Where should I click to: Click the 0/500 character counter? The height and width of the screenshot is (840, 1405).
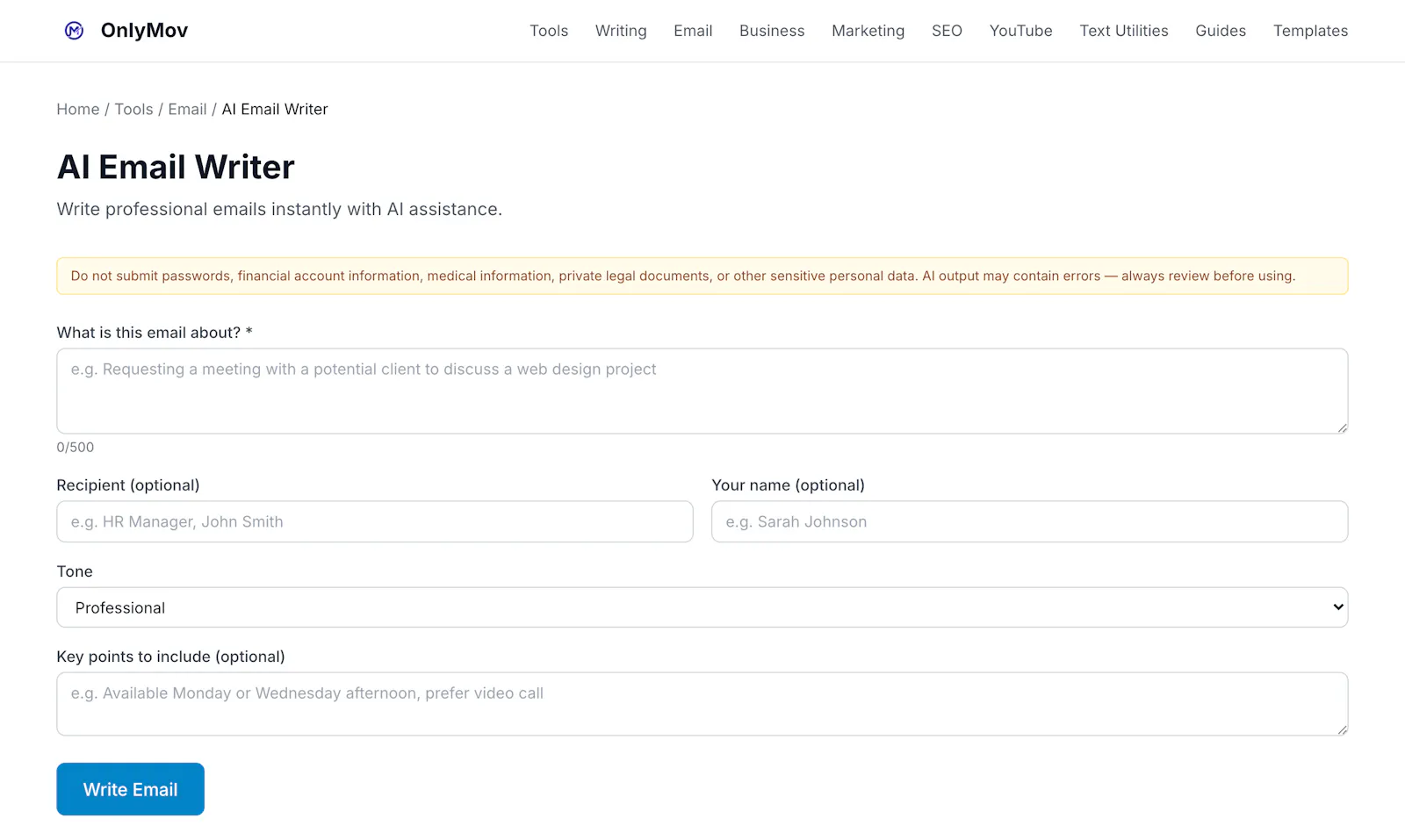(x=76, y=447)
